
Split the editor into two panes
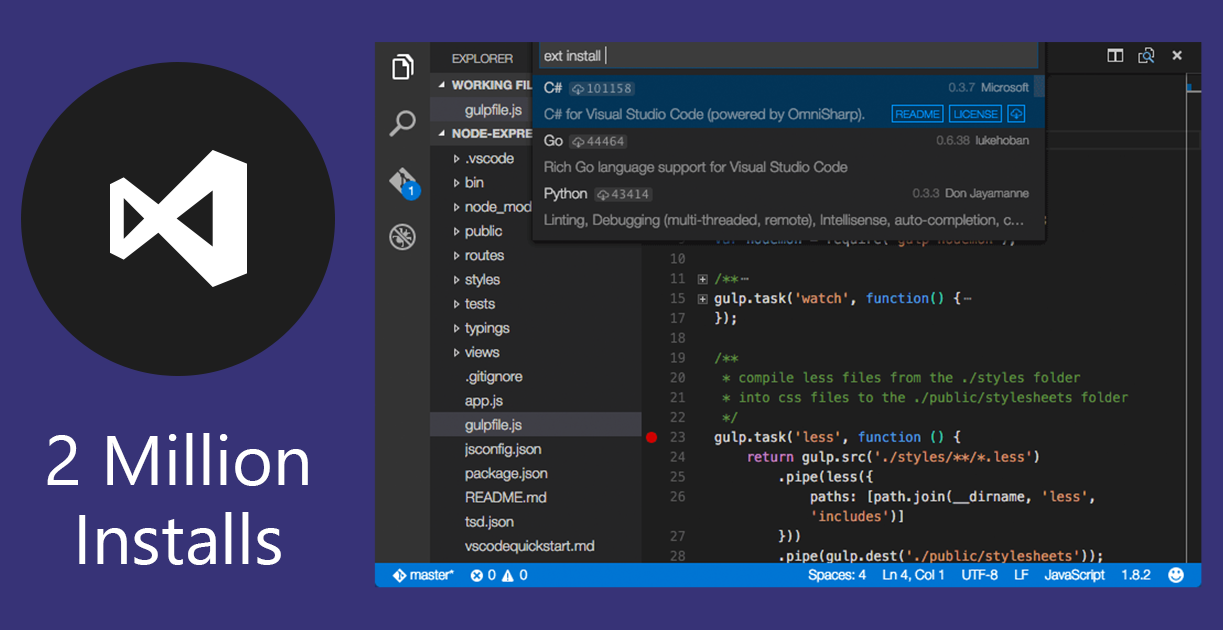(1114, 56)
